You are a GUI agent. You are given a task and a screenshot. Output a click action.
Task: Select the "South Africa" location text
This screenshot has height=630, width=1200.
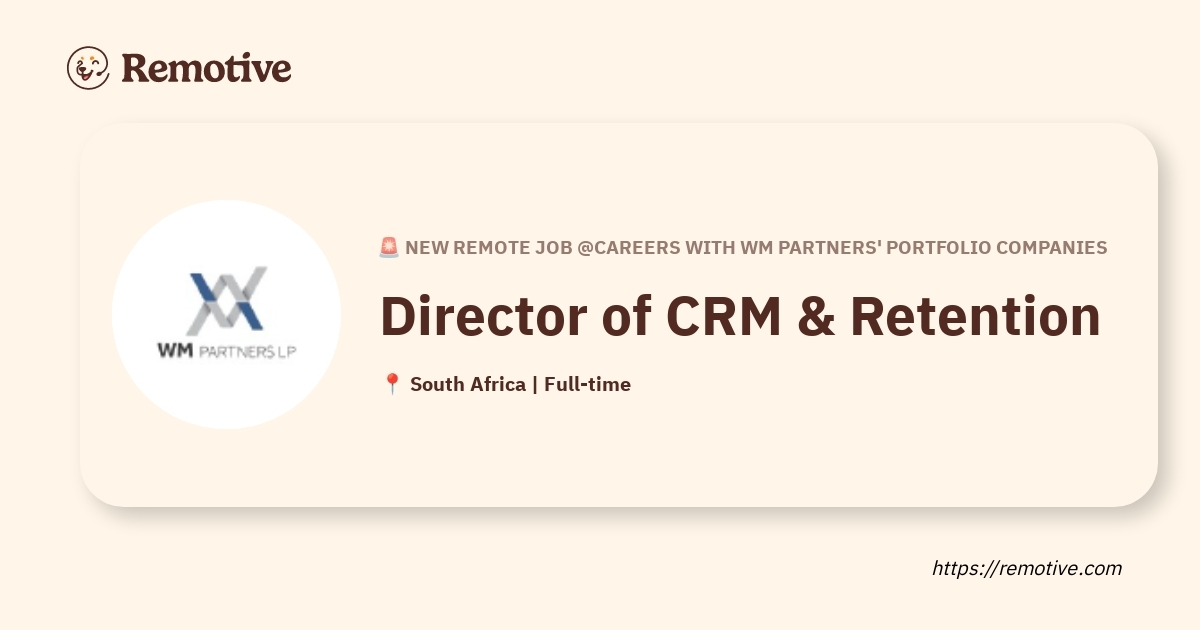[x=468, y=384]
